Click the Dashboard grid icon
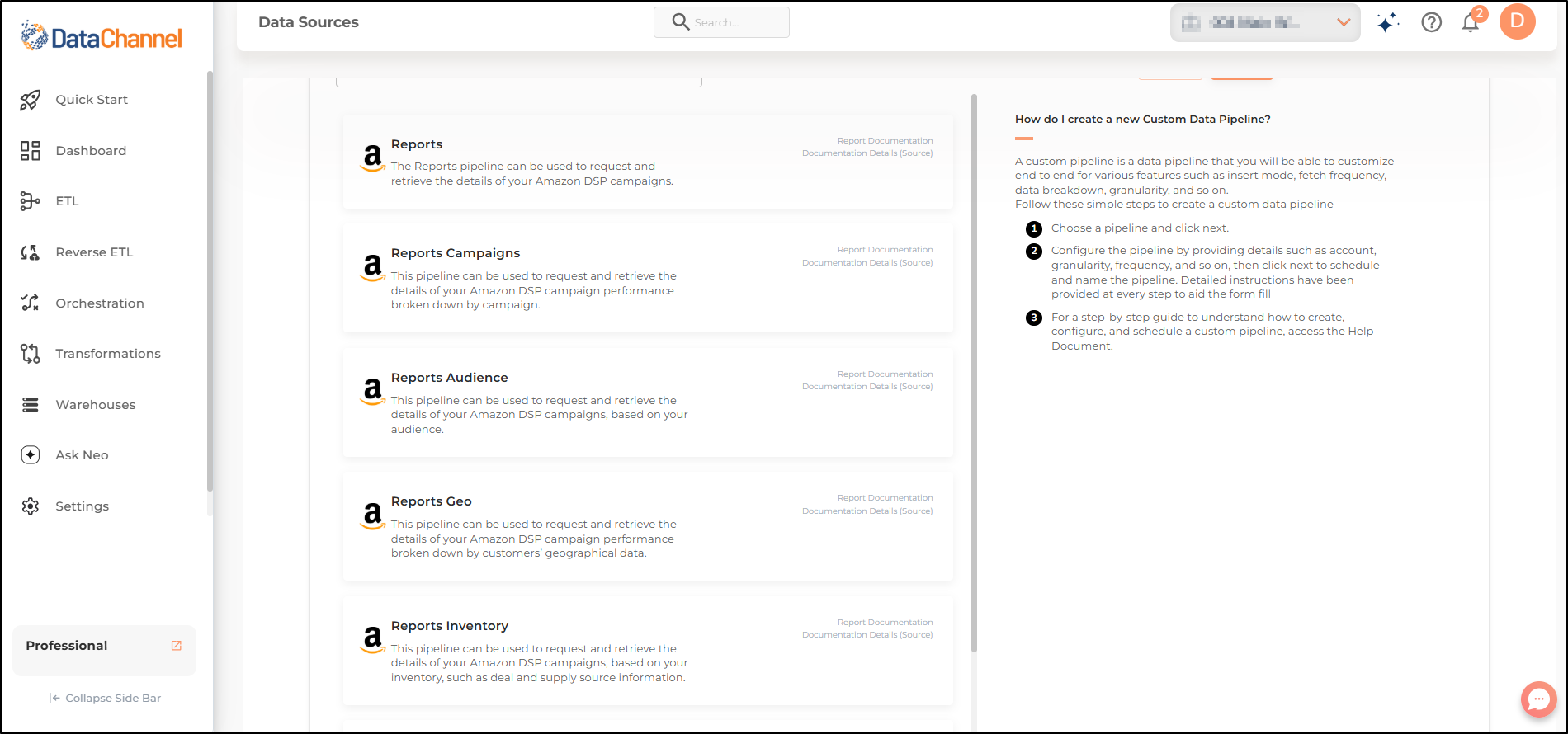 [x=31, y=151]
